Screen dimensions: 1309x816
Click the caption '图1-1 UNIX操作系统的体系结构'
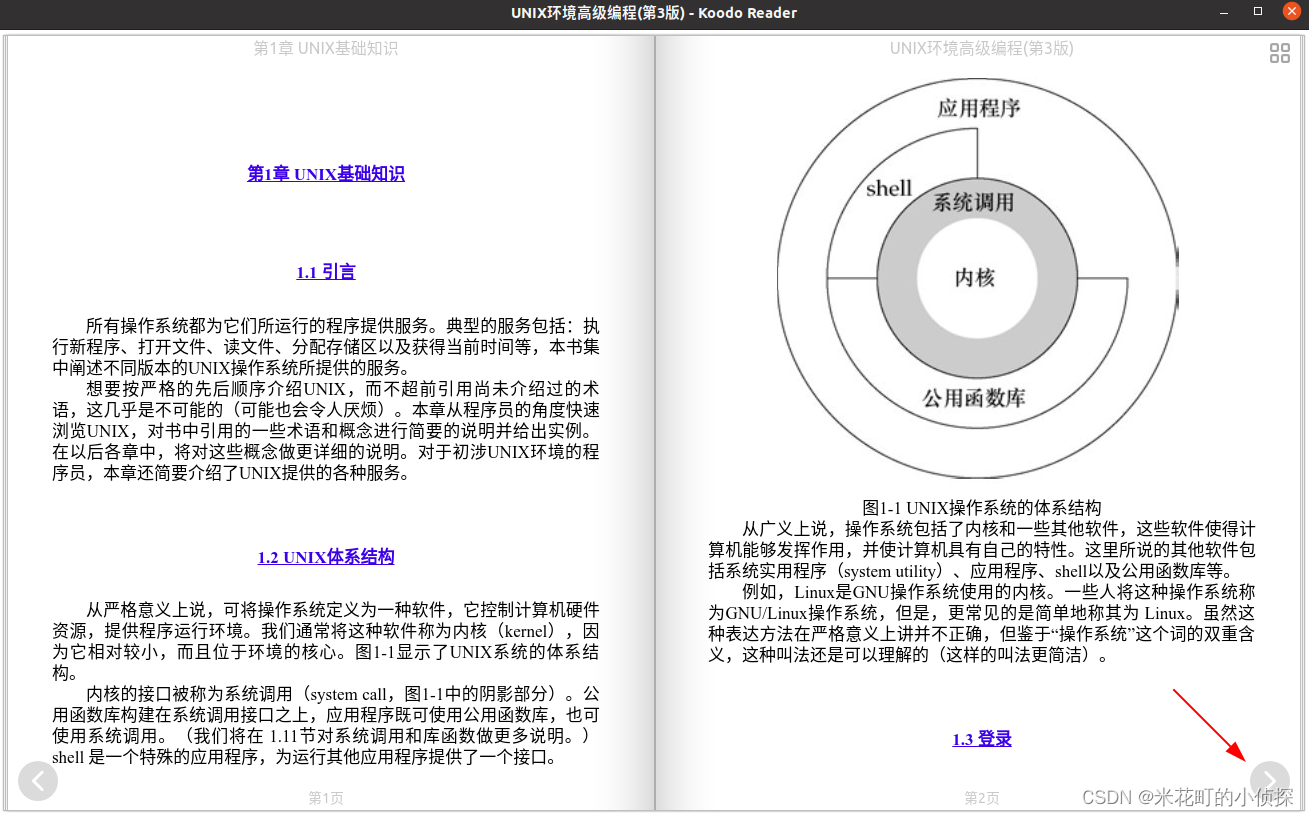pos(982,508)
